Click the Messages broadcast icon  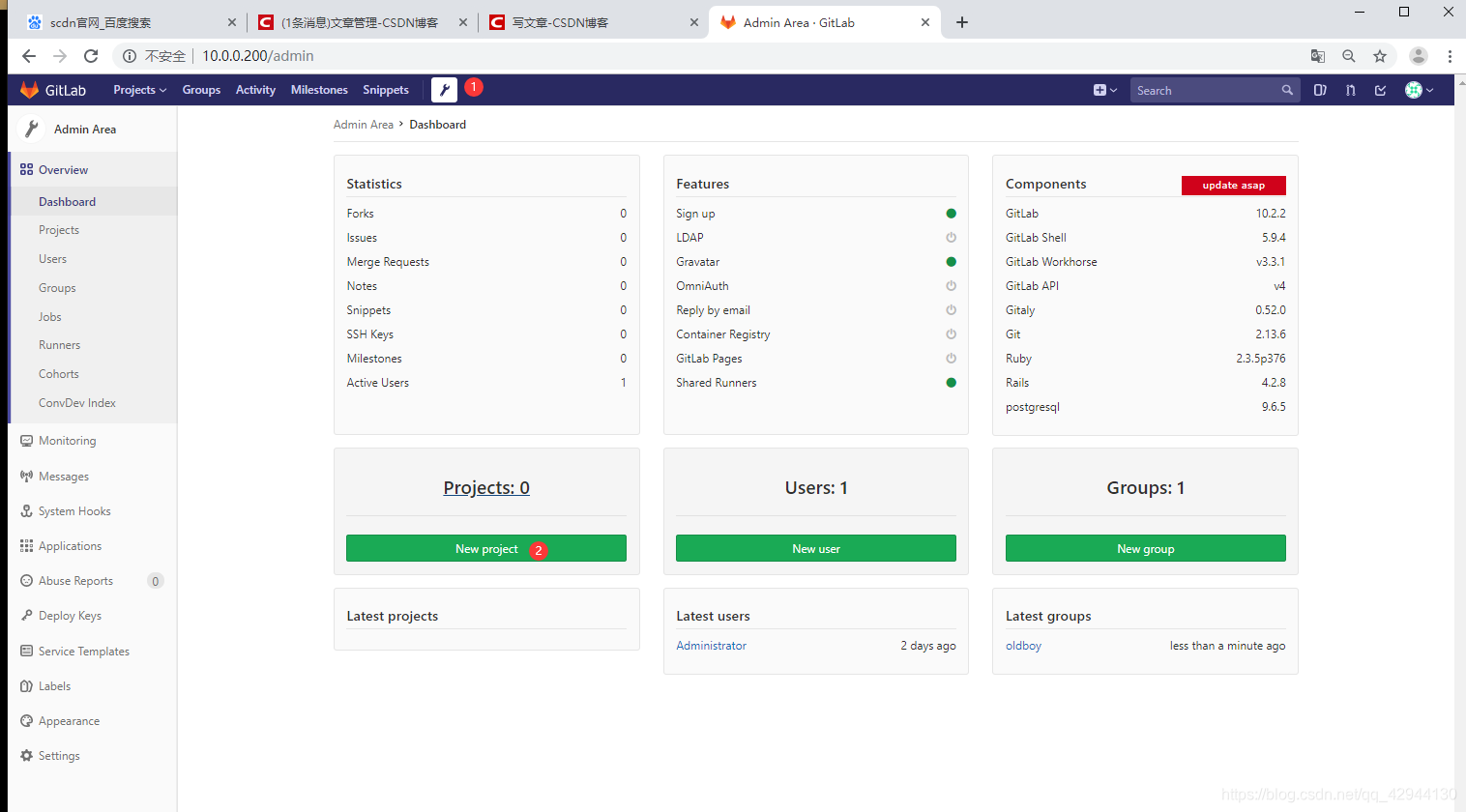[x=26, y=477]
